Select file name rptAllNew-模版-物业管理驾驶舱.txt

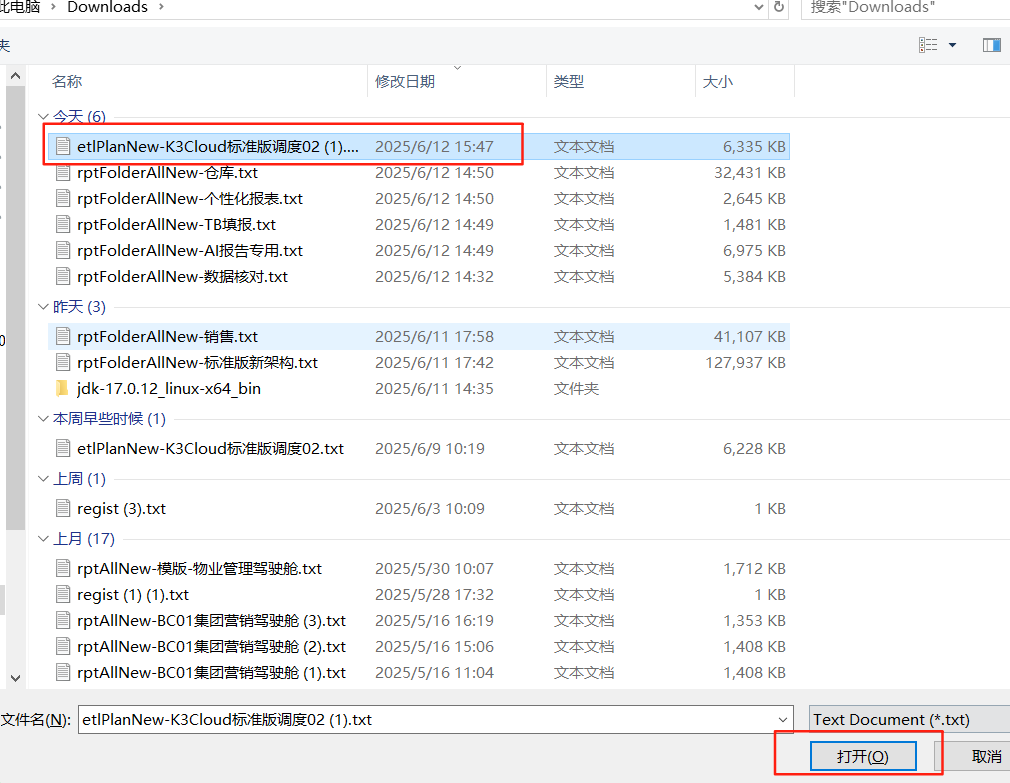click(200, 568)
